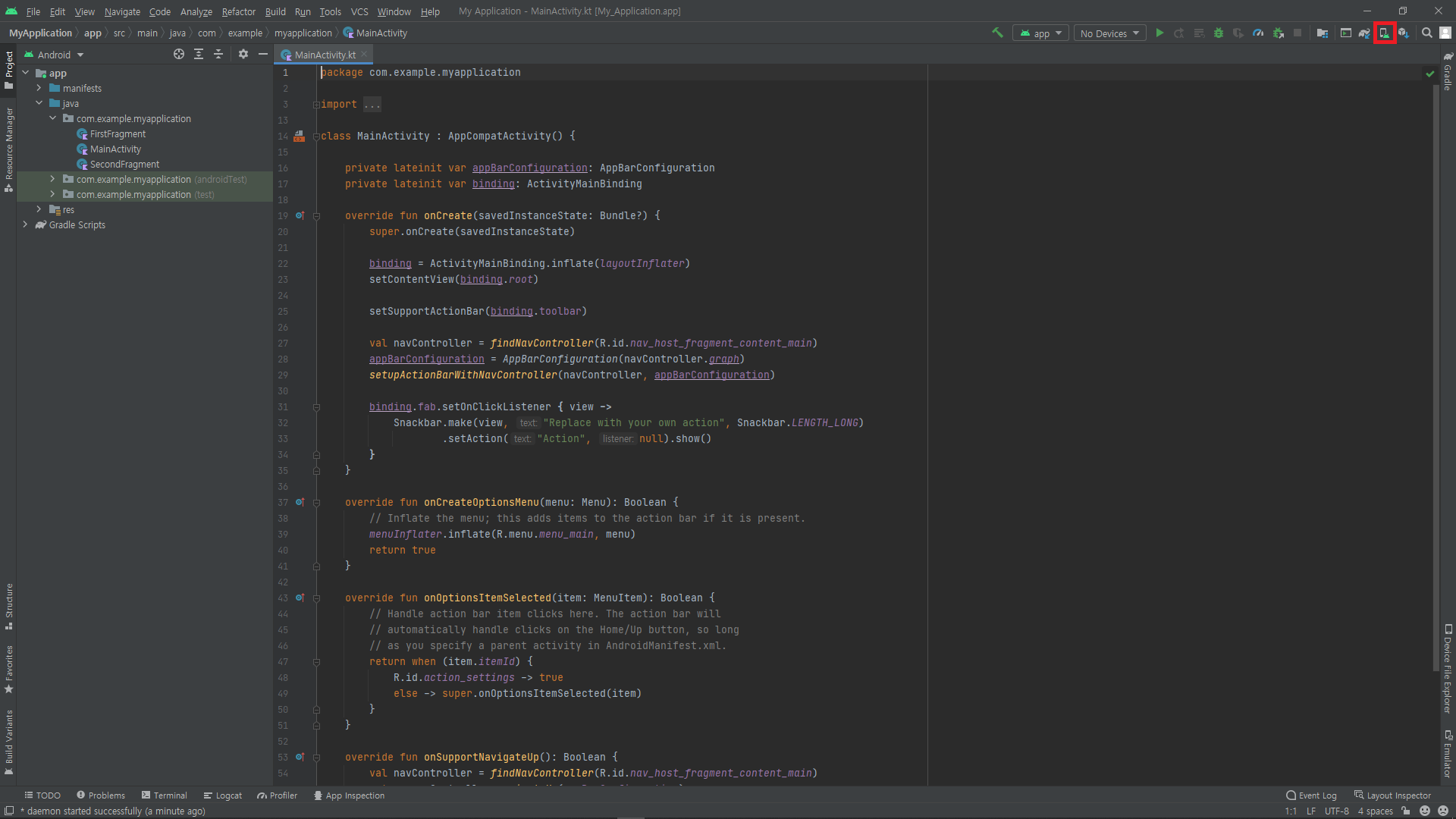The image size is (1456, 819).
Task: Select SecondFragment file in project tree
Action: [124, 164]
